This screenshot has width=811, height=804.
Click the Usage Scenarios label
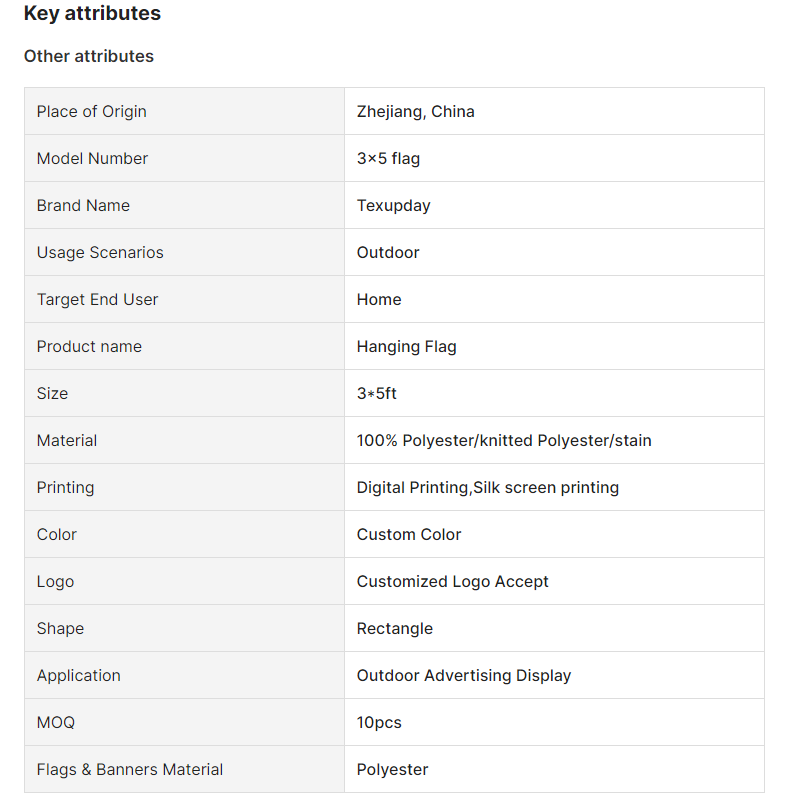pos(100,252)
